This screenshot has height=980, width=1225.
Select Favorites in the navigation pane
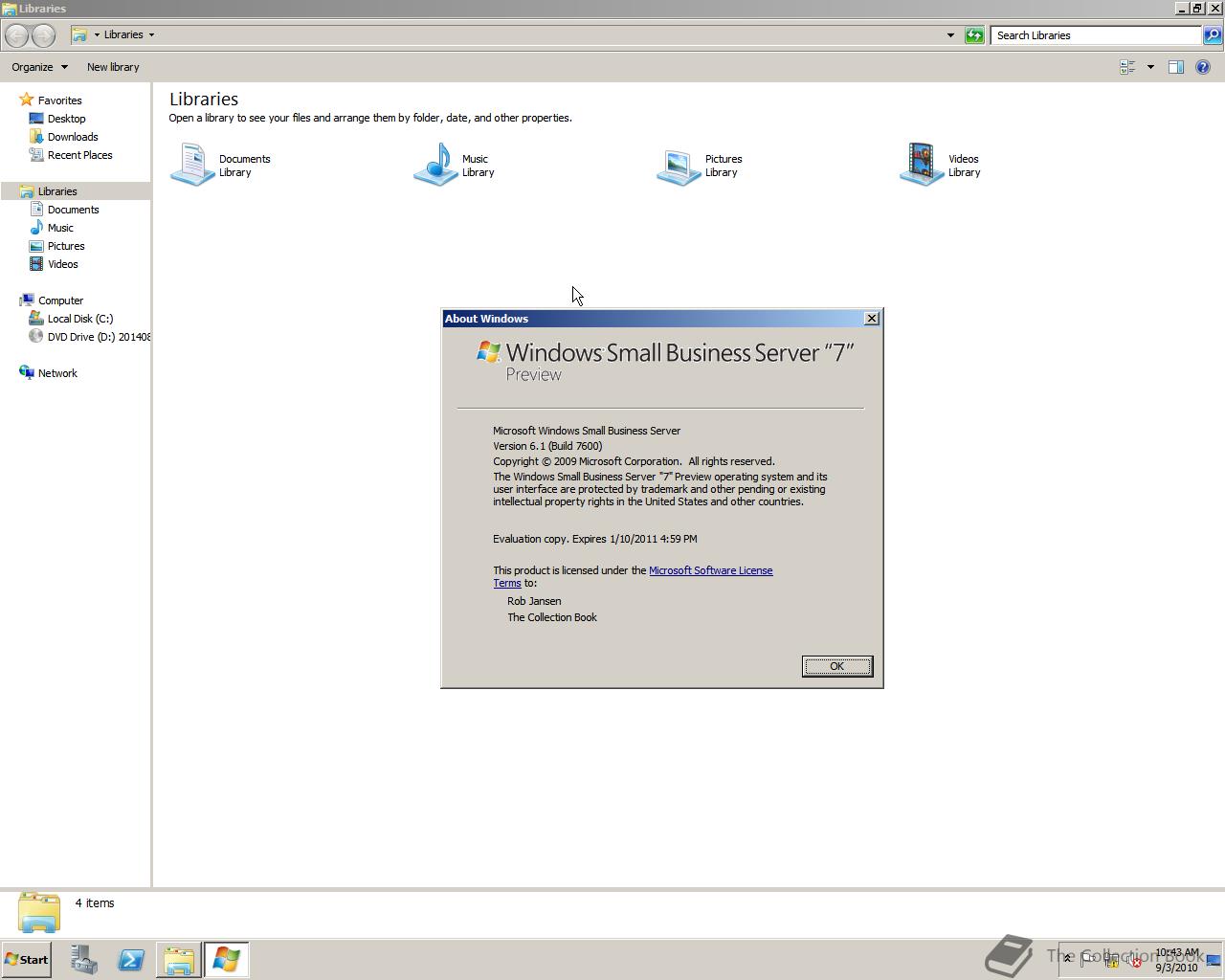pyautogui.click(x=59, y=100)
